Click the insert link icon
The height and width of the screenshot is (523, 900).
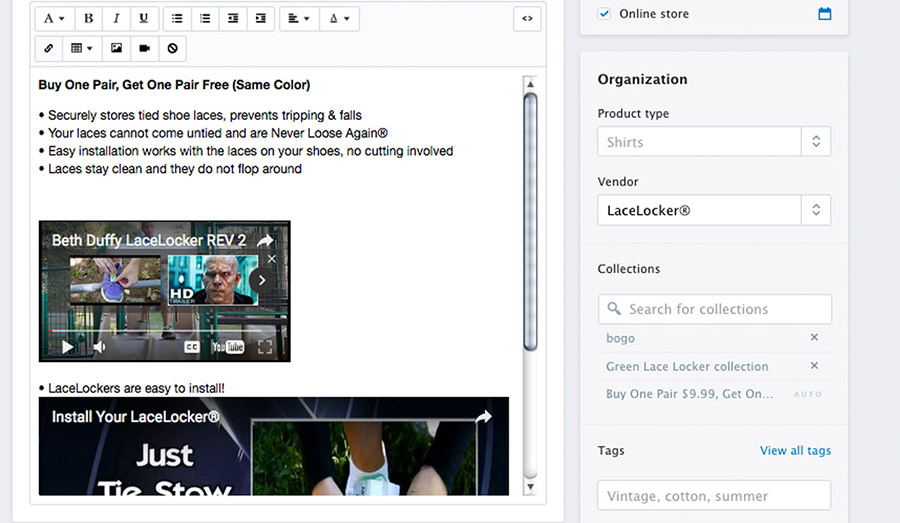tap(49, 48)
